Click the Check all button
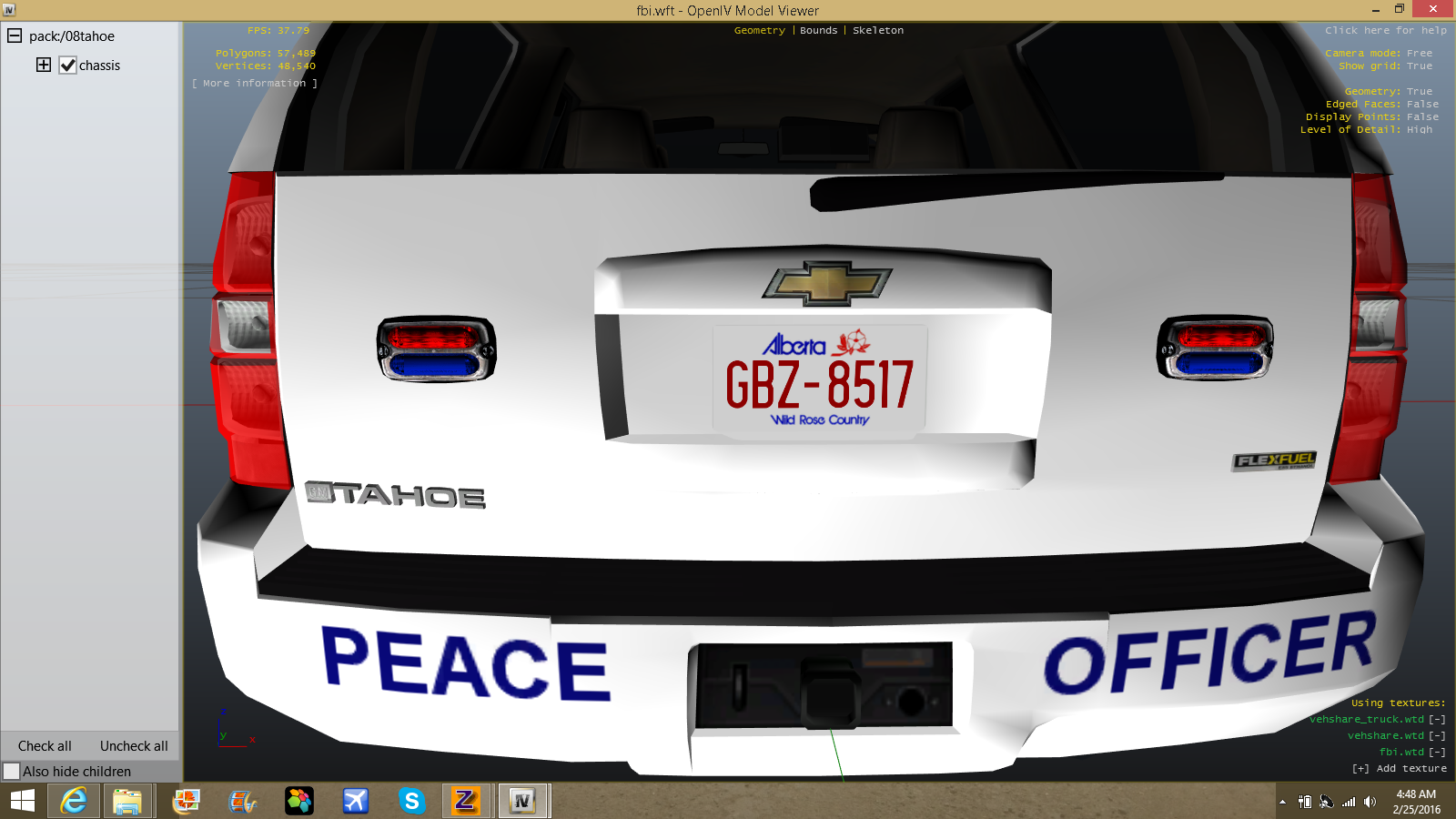The height and width of the screenshot is (819, 1456). (x=45, y=746)
